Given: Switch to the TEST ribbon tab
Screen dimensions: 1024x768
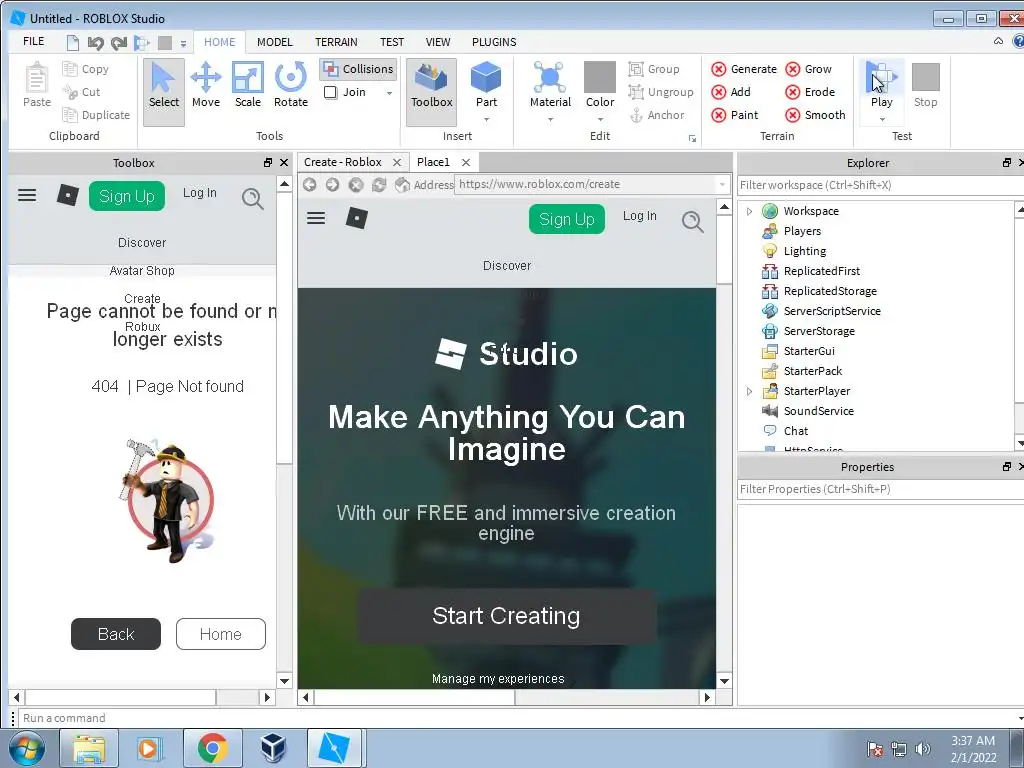Looking at the screenshot, I should [392, 42].
